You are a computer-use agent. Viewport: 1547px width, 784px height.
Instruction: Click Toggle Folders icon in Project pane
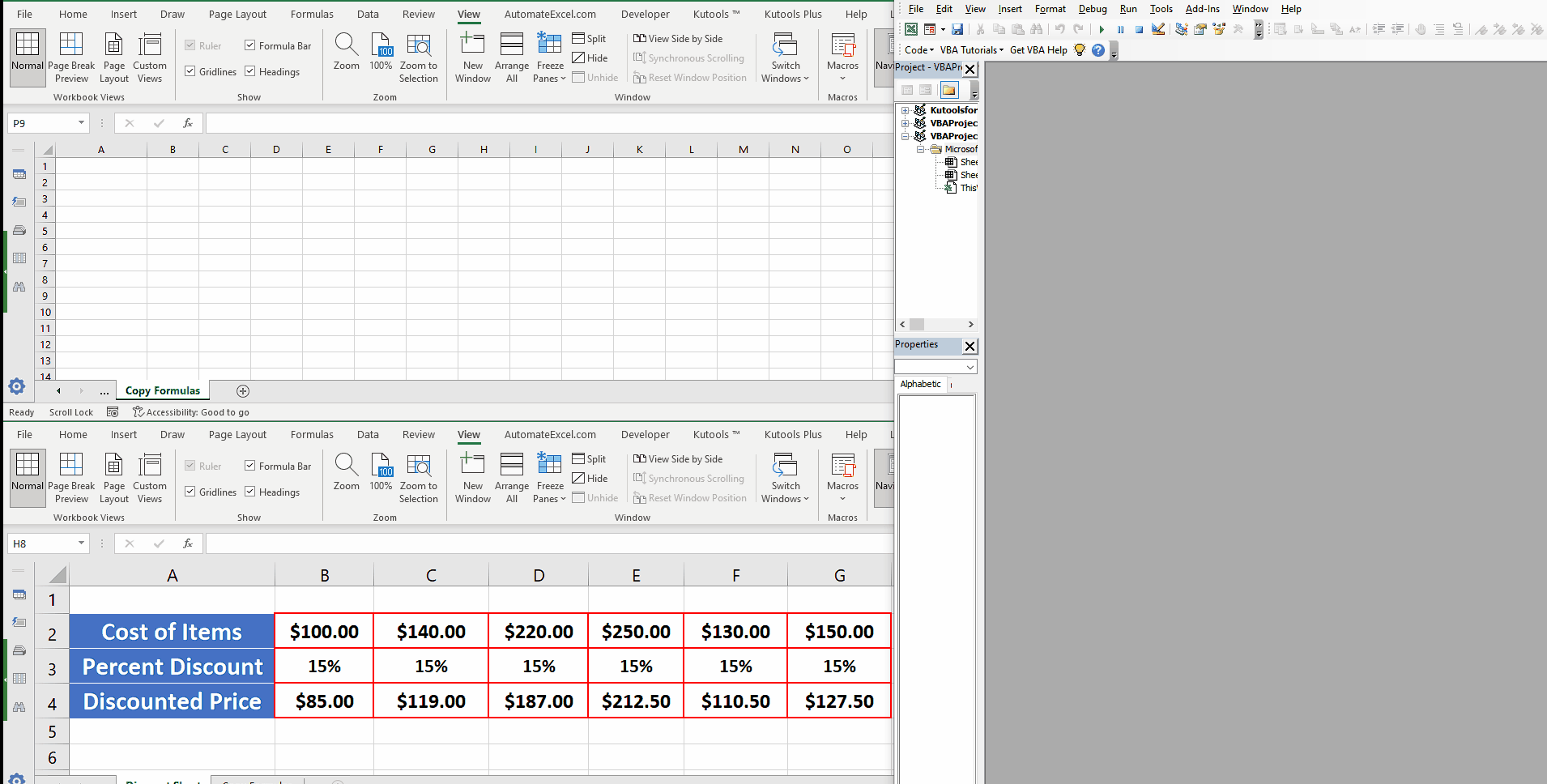[x=949, y=90]
